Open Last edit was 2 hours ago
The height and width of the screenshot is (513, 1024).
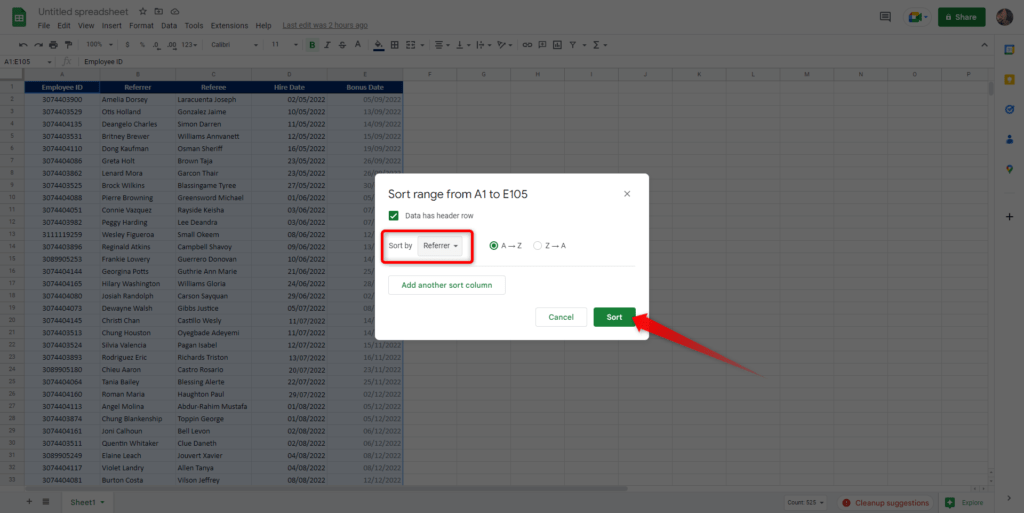pos(325,25)
